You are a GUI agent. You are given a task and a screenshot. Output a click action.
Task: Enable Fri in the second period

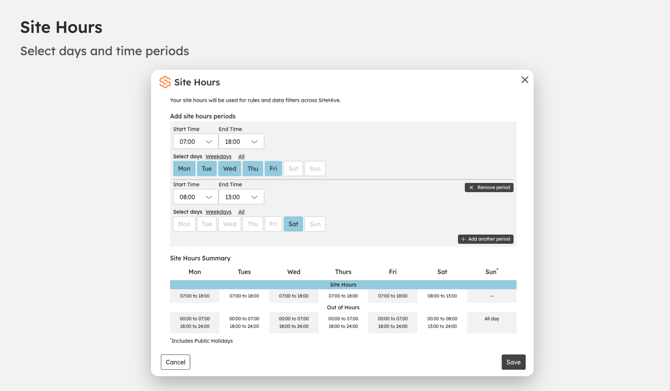coord(273,224)
